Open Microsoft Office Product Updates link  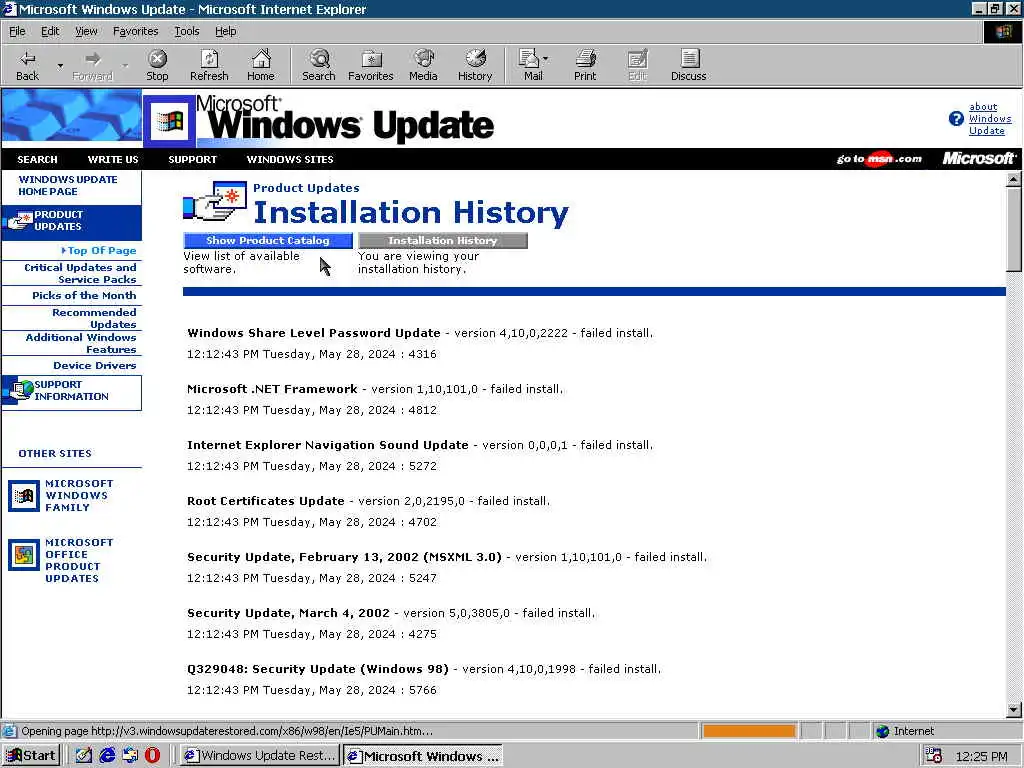point(79,560)
